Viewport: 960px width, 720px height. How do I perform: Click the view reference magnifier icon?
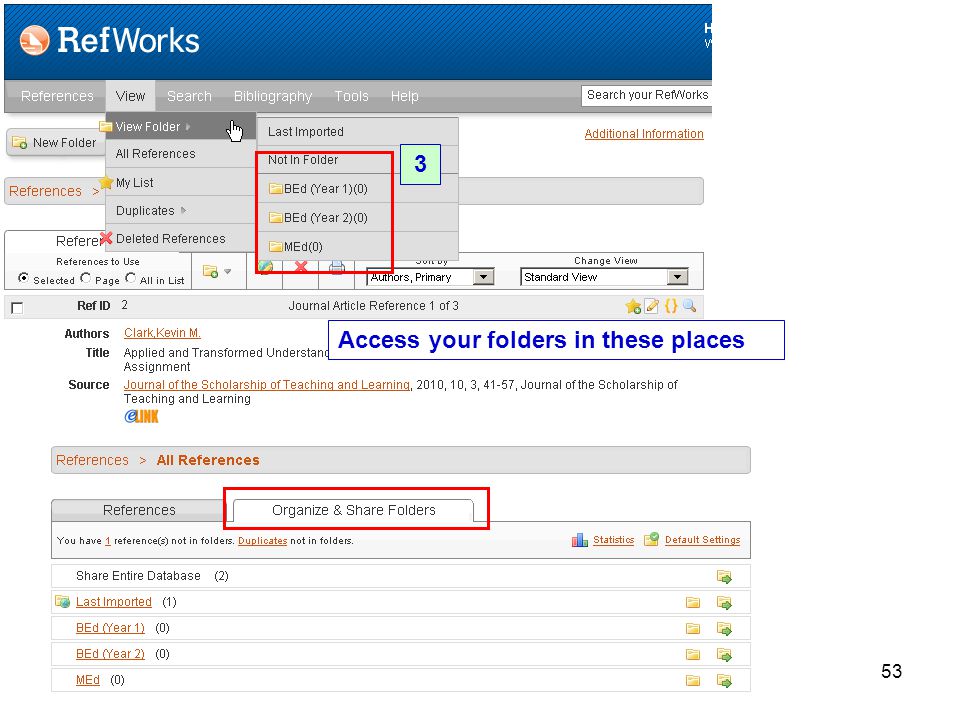(x=689, y=306)
